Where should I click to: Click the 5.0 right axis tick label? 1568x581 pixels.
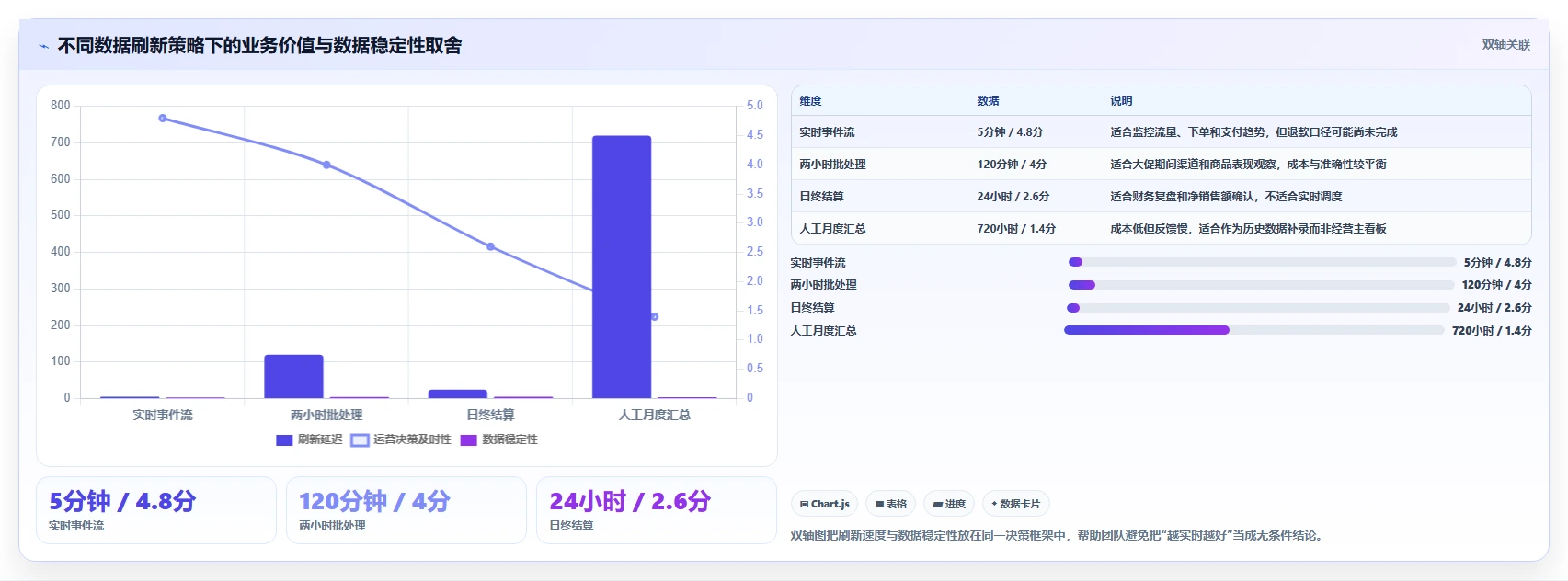pyautogui.click(x=755, y=106)
